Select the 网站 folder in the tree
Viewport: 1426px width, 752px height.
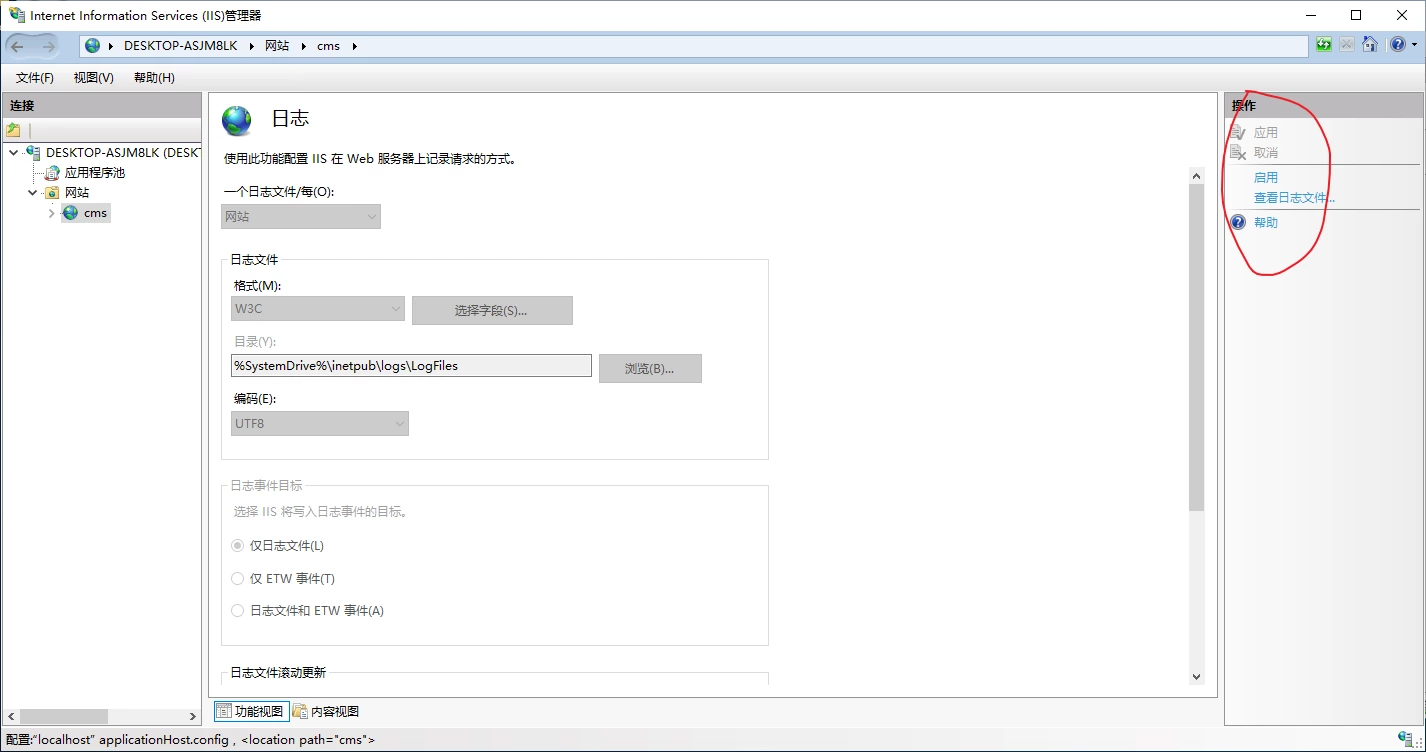pyautogui.click(x=77, y=193)
